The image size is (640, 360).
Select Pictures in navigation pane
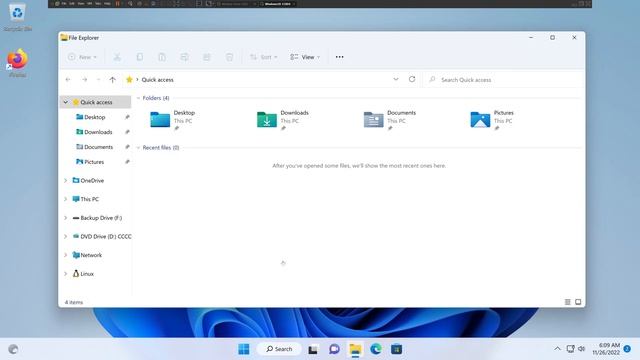pos(94,162)
